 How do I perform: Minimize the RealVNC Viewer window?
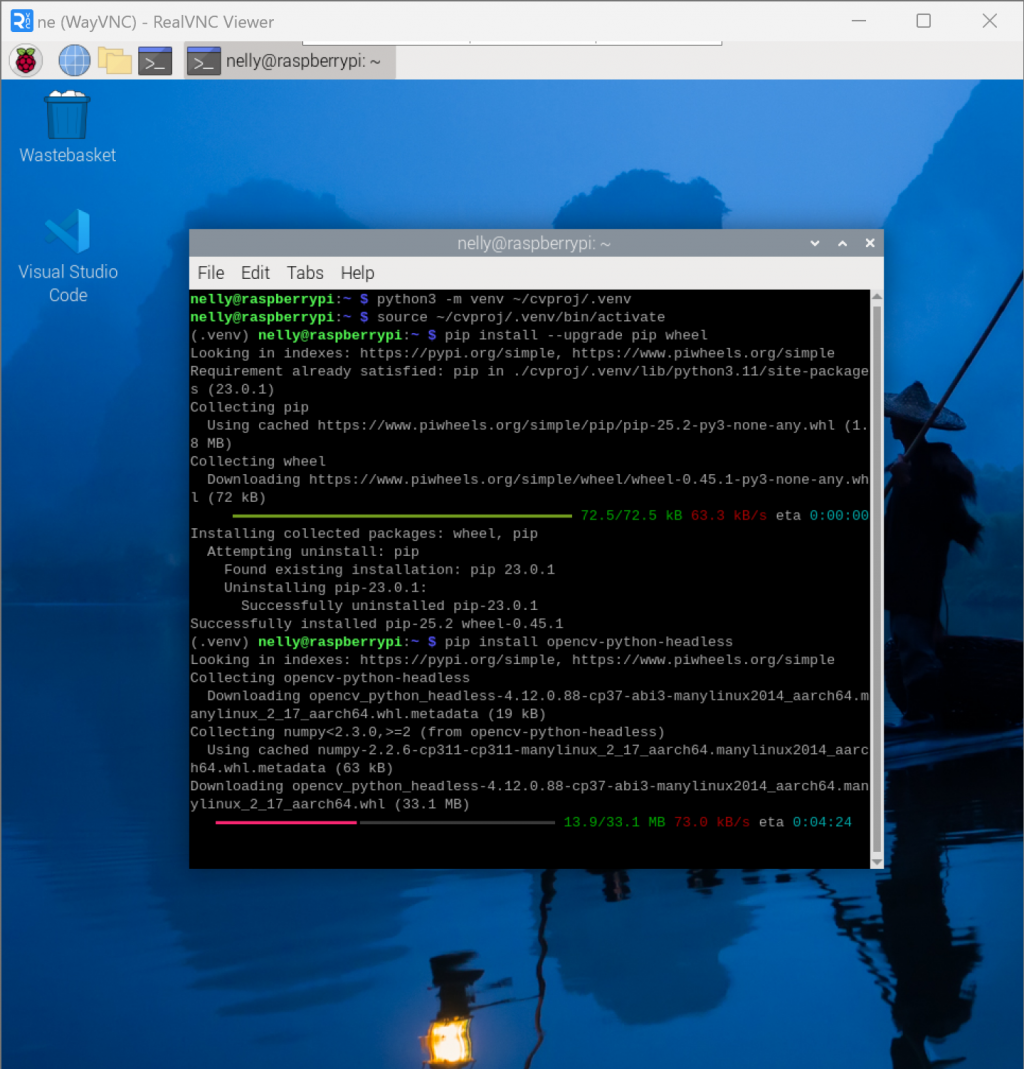point(859,21)
